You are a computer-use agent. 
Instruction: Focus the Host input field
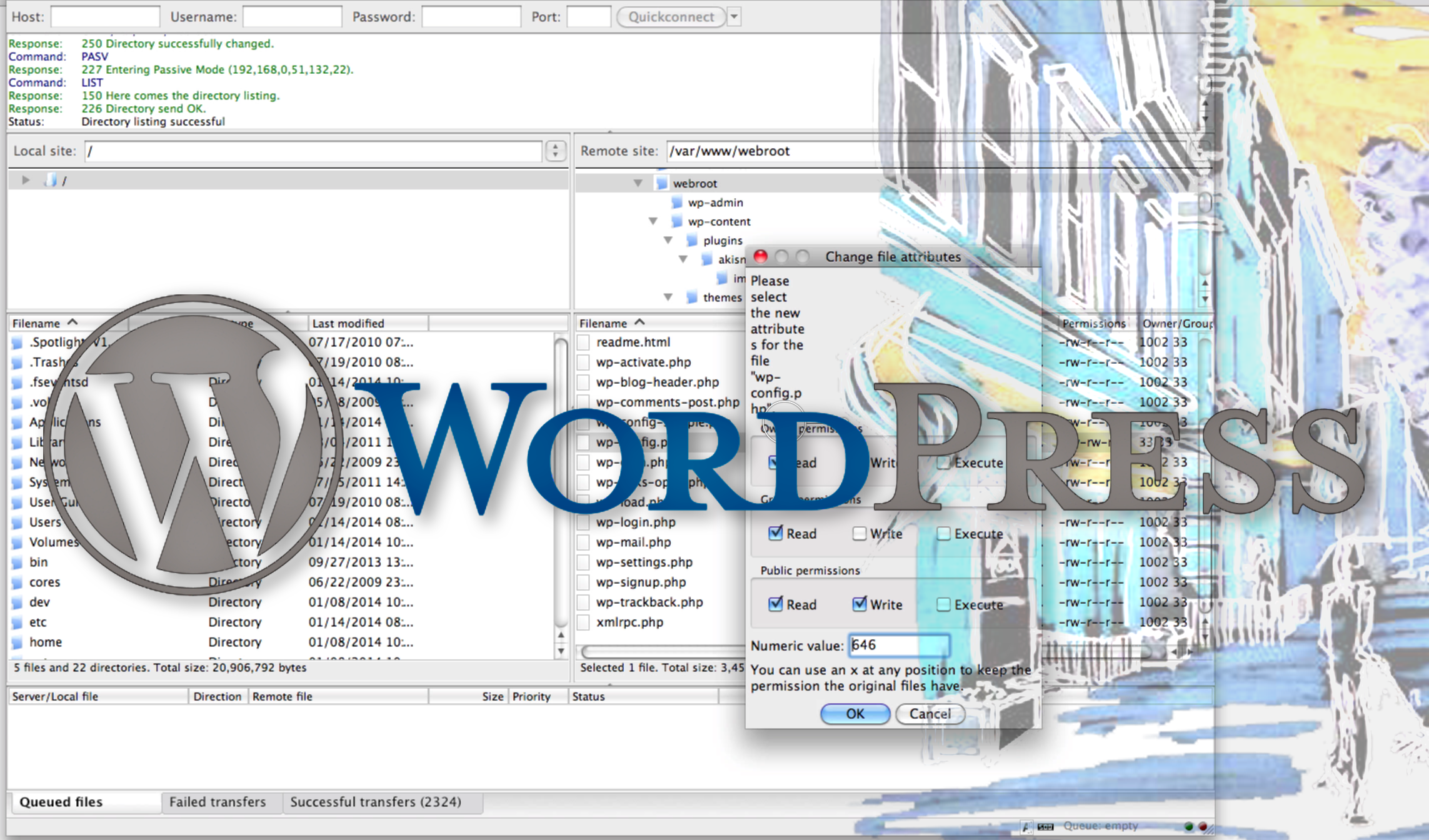pos(104,17)
